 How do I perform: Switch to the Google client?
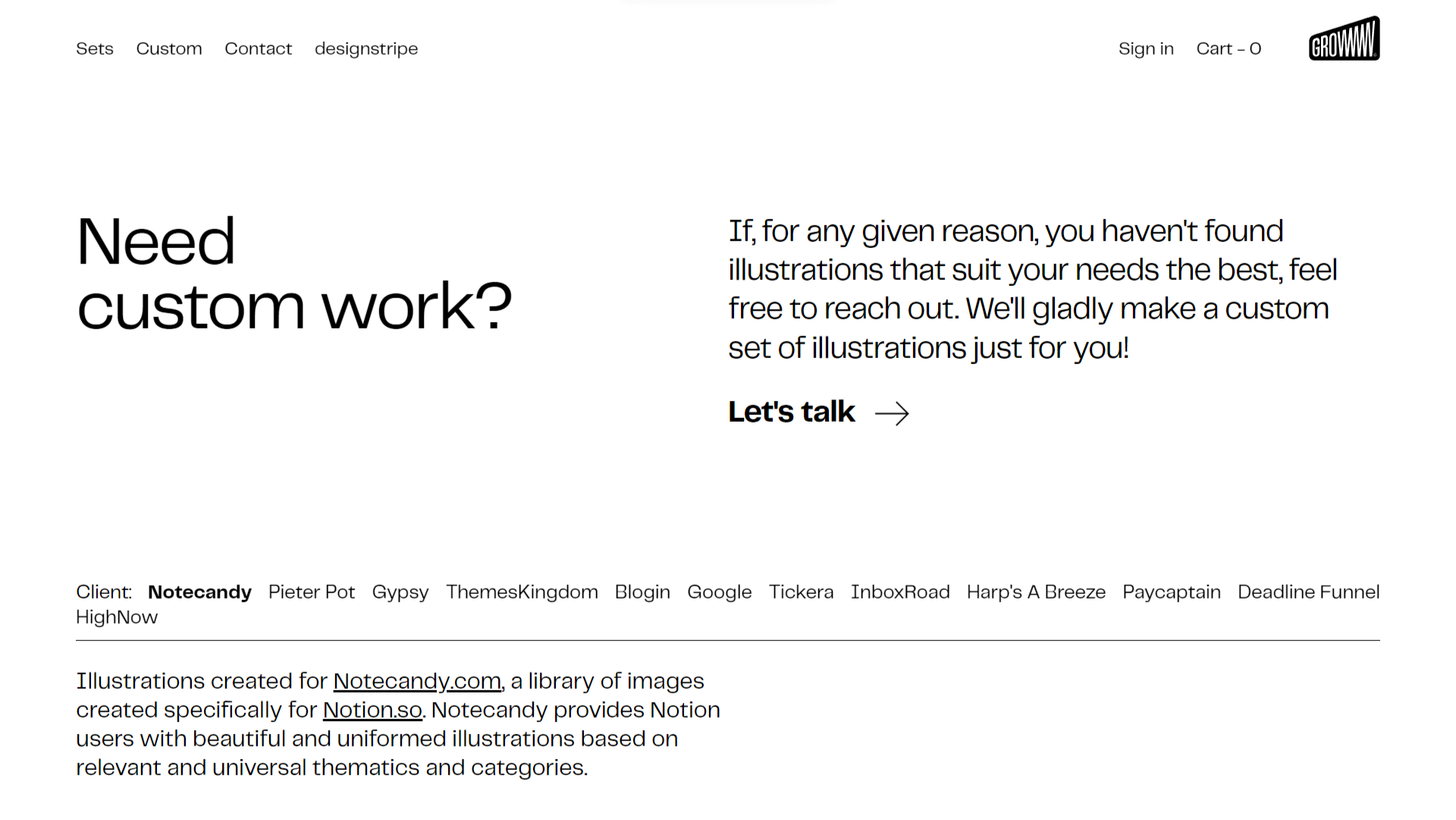(720, 592)
